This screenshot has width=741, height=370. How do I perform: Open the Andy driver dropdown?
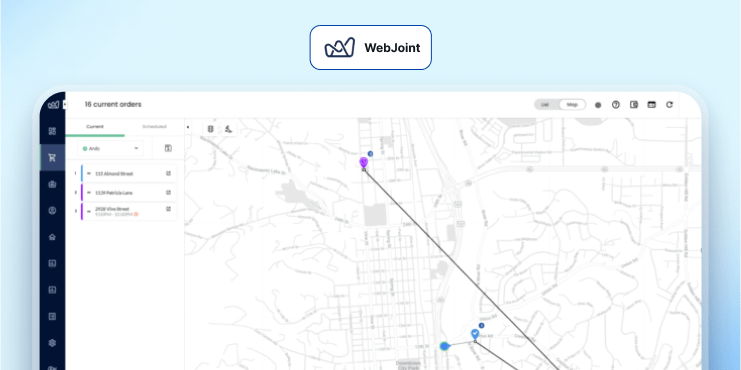pos(111,148)
